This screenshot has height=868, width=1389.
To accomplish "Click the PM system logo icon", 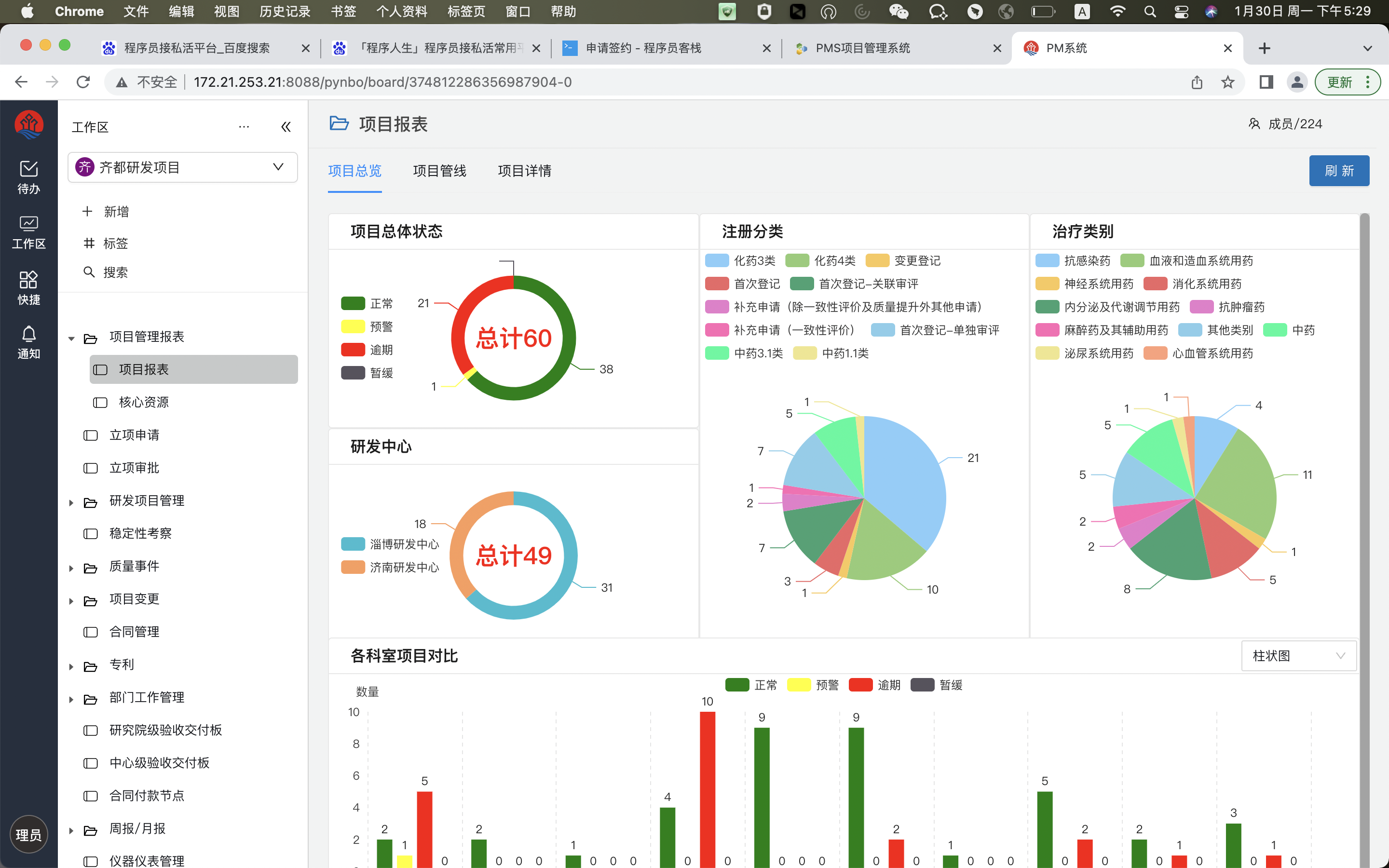I will pos(29,124).
